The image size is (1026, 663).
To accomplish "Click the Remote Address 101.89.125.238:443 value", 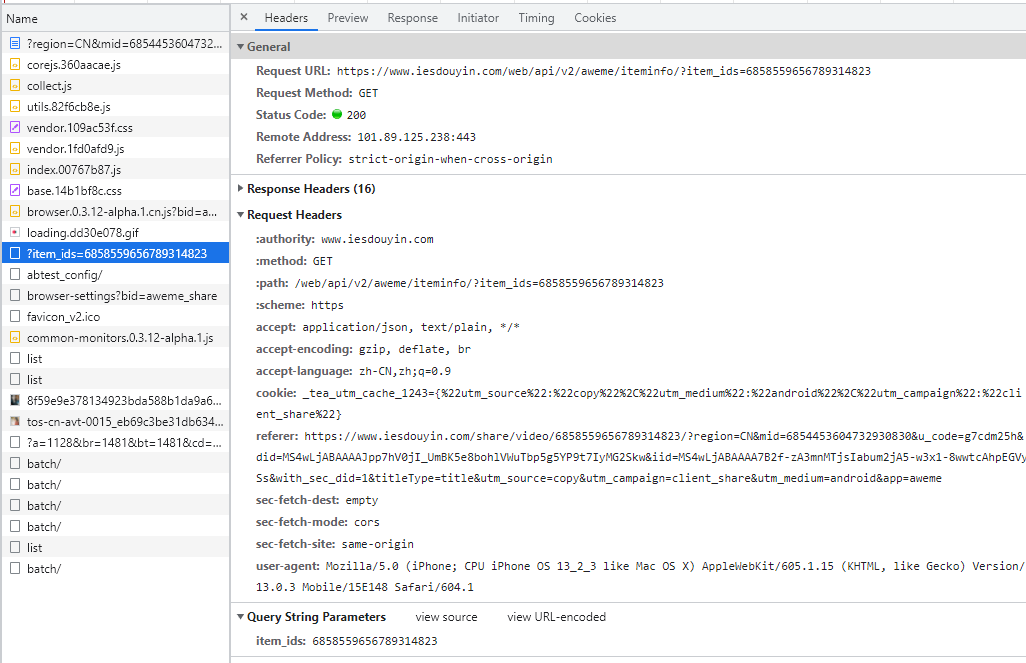I will pos(416,137).
